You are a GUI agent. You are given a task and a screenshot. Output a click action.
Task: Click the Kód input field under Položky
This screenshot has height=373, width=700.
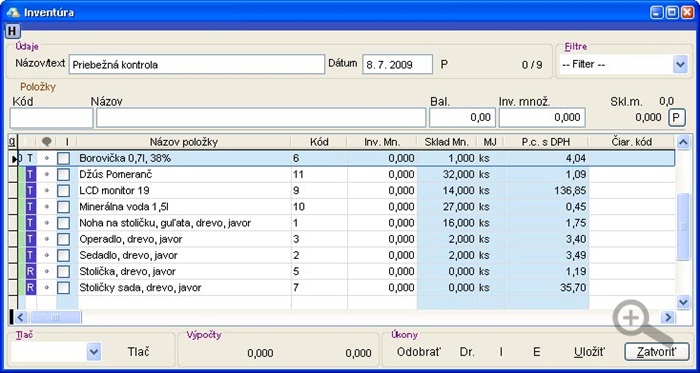51,118
